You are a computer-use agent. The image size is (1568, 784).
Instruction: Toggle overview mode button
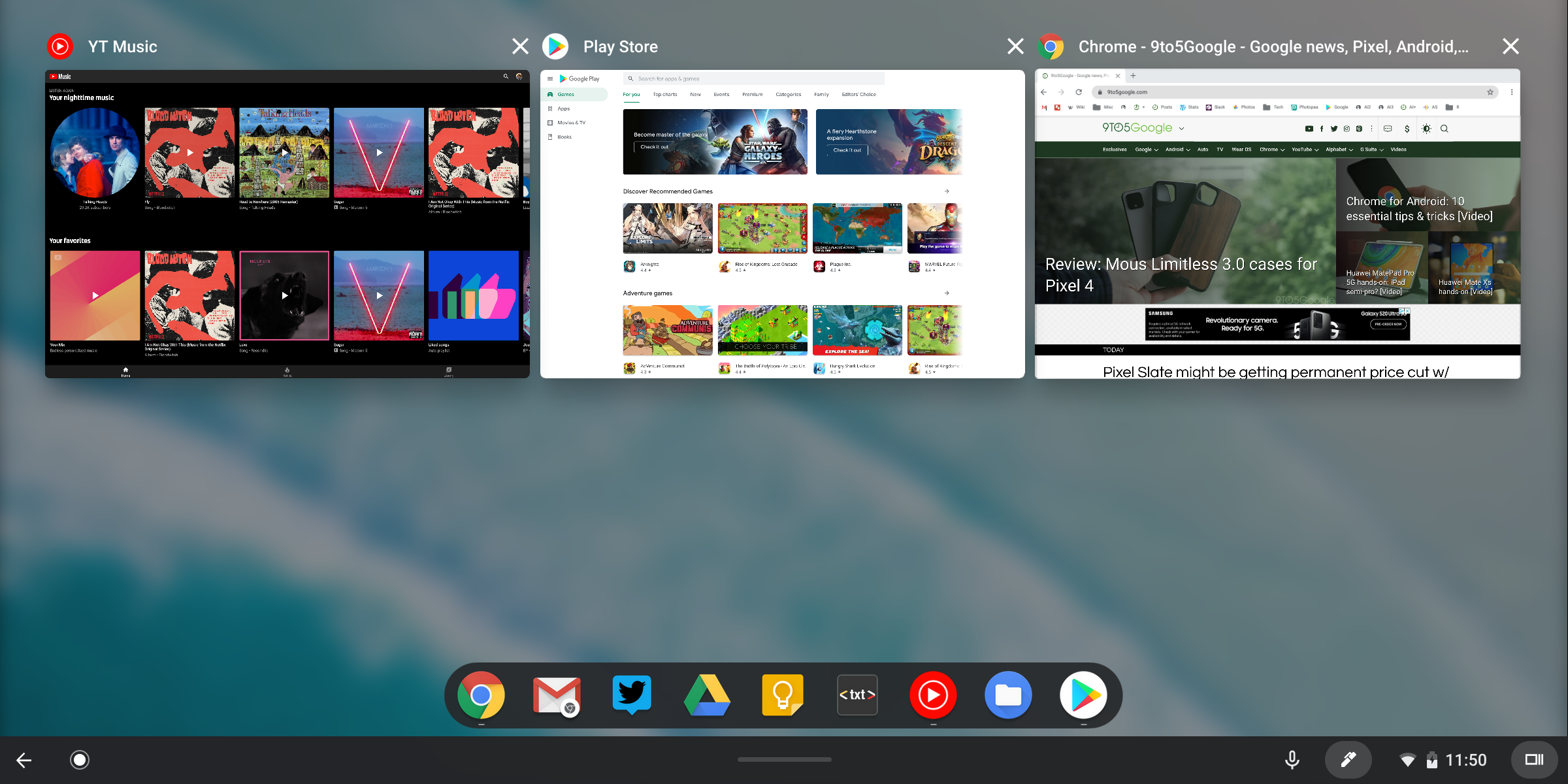click(1534, 760)
